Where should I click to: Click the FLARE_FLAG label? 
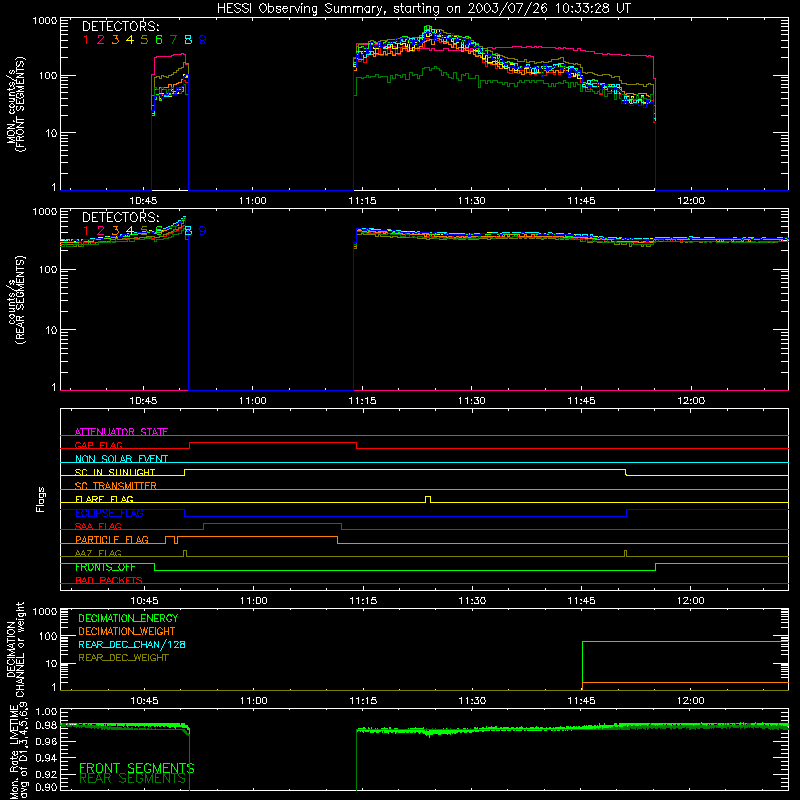click(104, 499)
